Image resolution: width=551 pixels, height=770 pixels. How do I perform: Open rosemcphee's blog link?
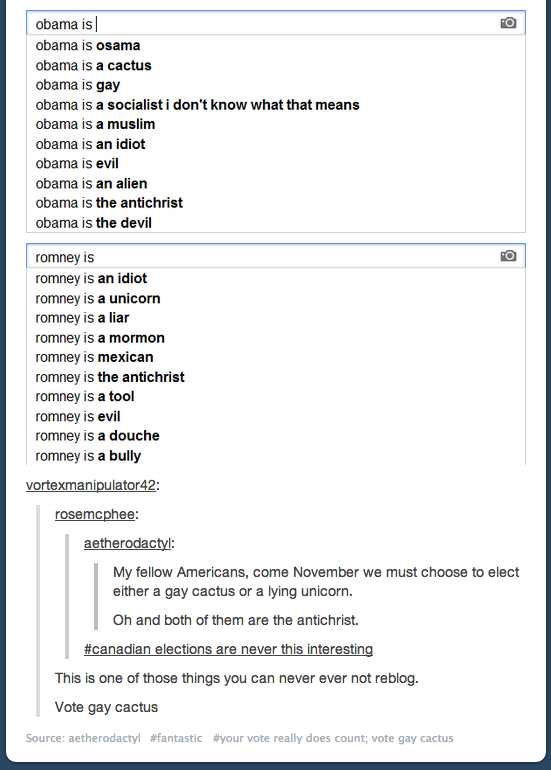(95, 514)
